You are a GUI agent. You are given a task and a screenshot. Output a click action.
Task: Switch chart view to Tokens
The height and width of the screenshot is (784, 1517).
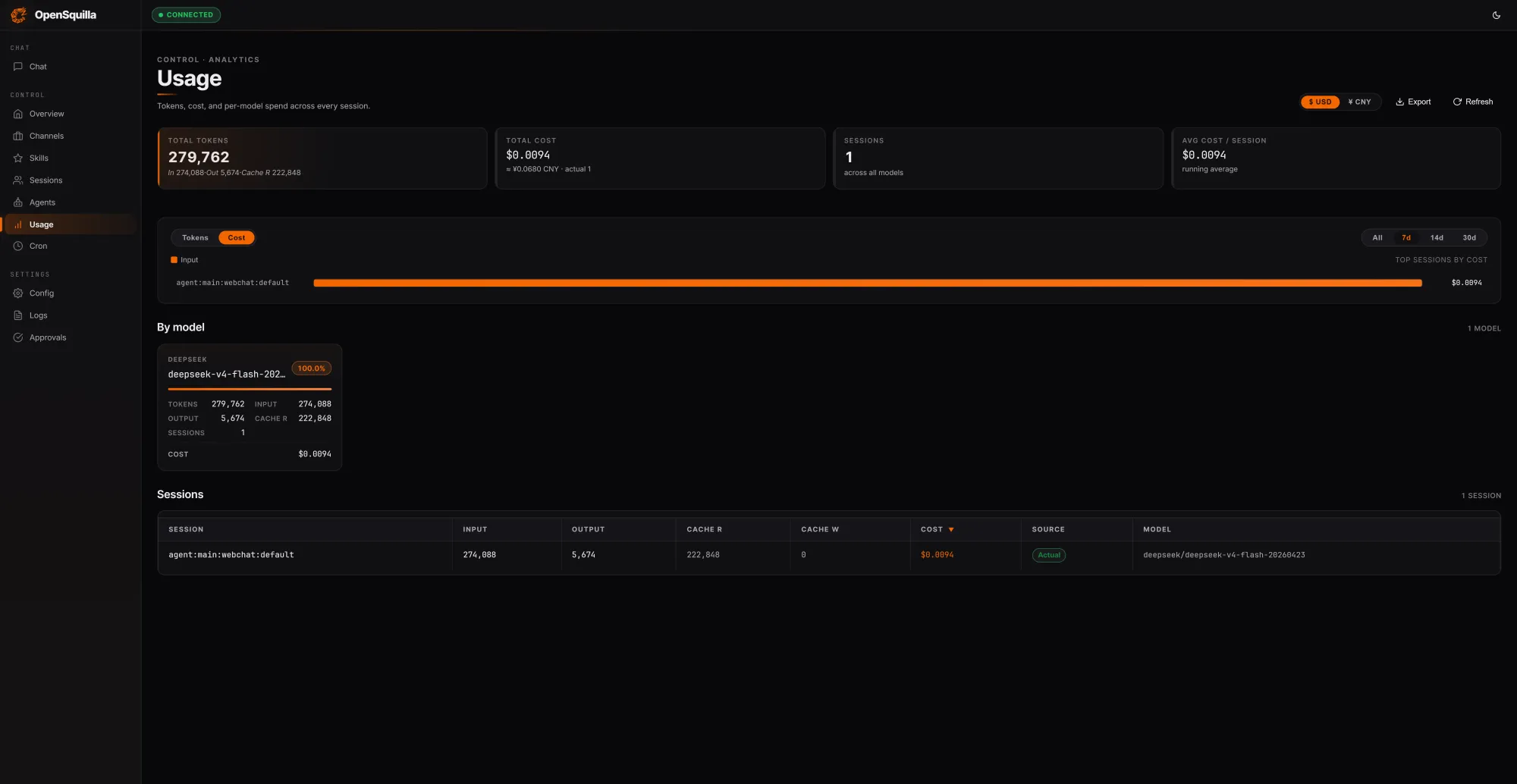tap(195, 237)
